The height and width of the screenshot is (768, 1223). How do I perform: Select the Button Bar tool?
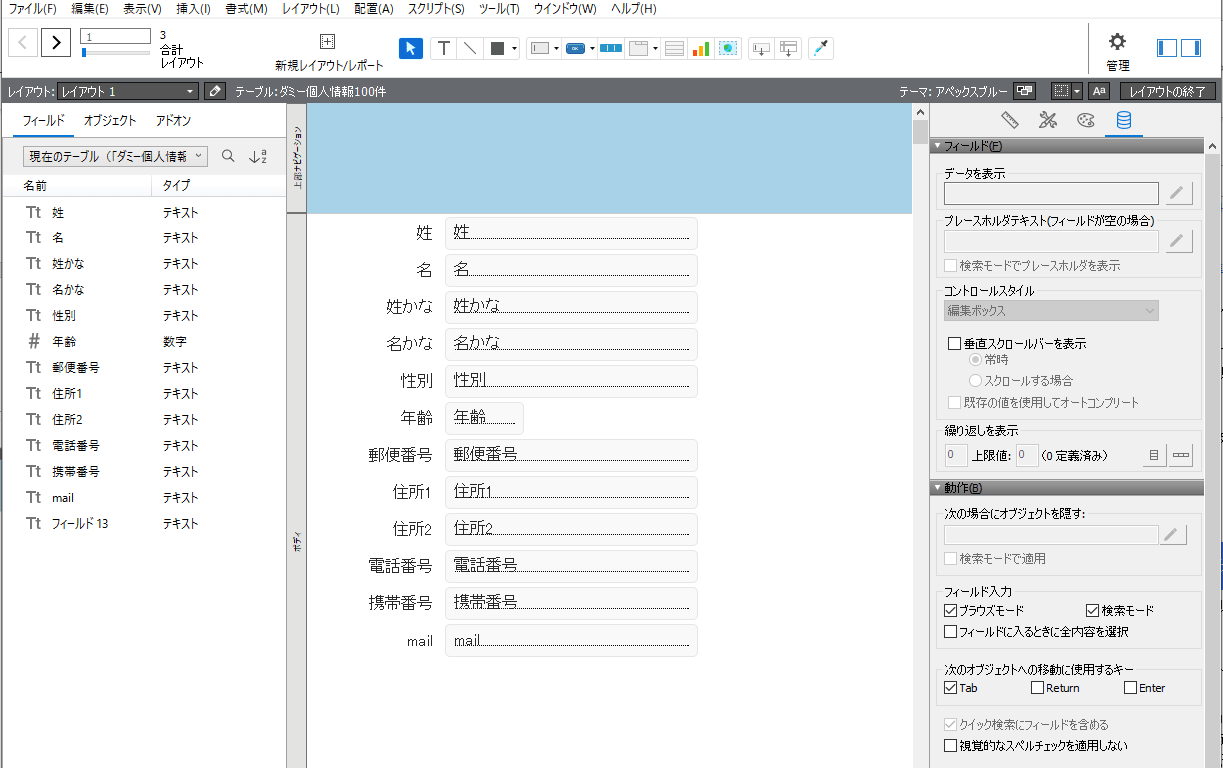[x=611, y=48]
